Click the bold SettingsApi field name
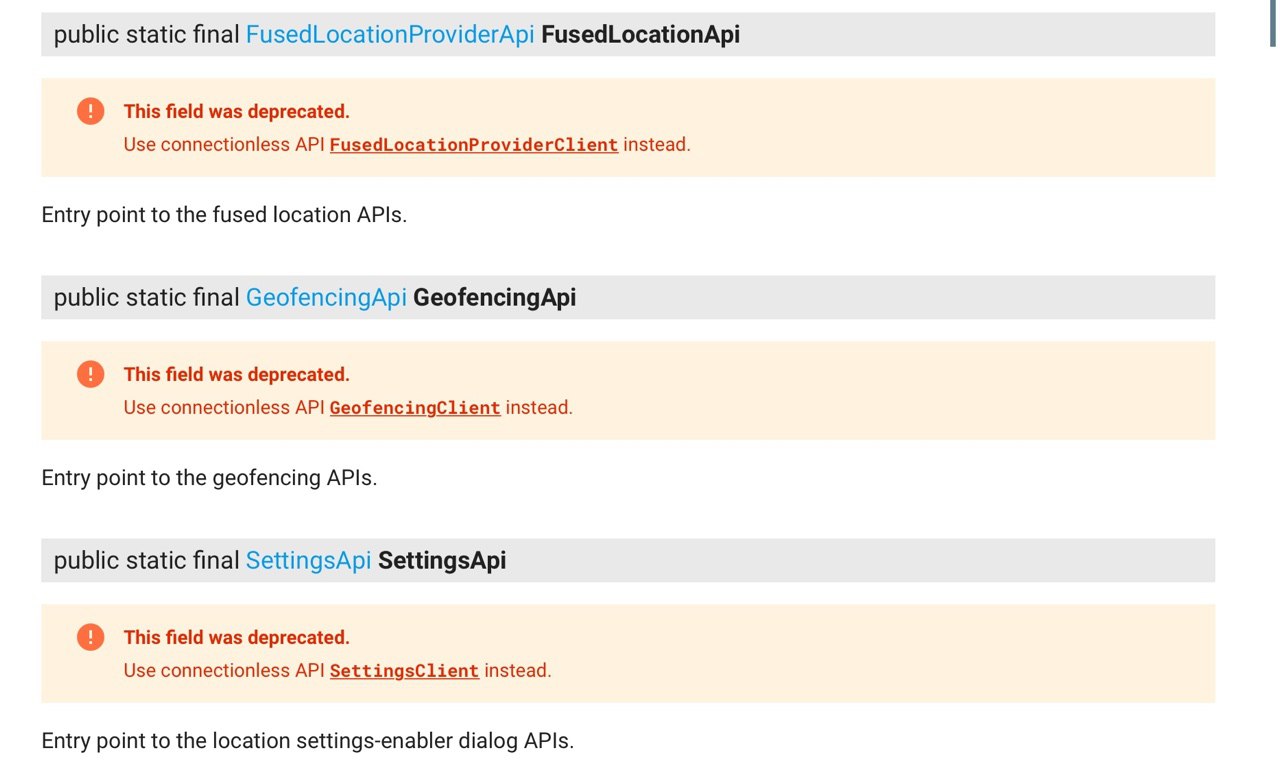Screen dimensions: 1280x777 442,561
